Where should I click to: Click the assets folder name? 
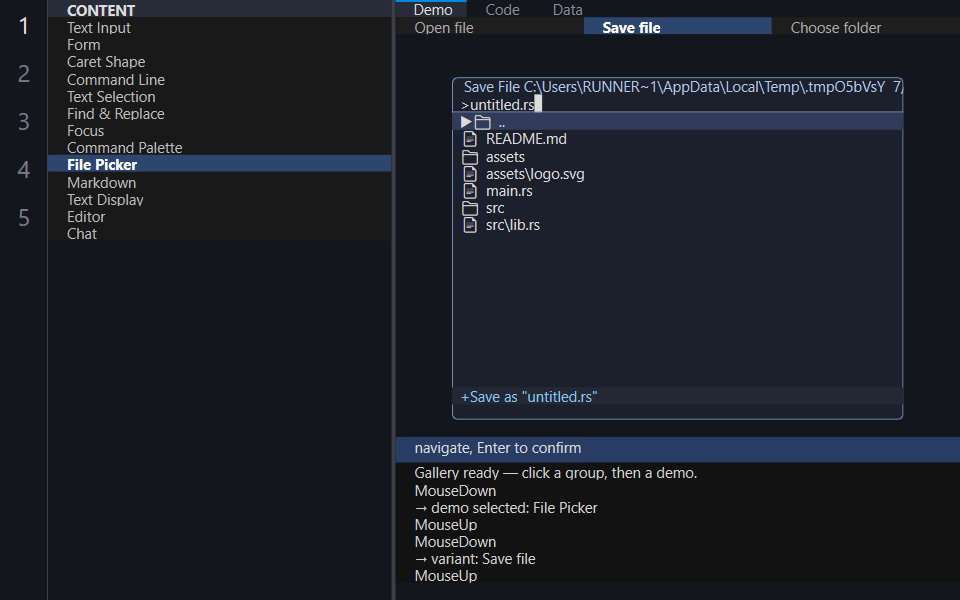point(505,157)
